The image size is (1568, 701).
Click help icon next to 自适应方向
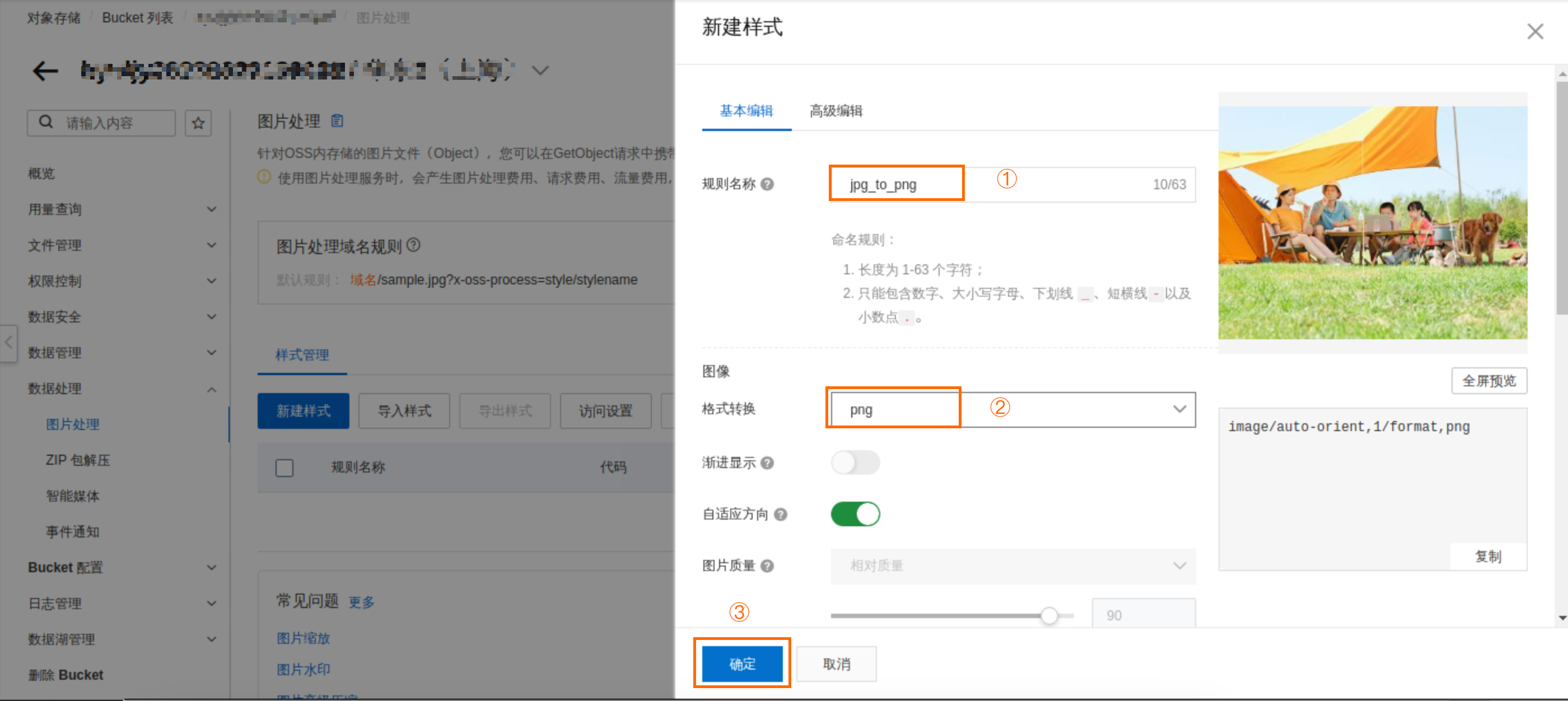[780, 515]
